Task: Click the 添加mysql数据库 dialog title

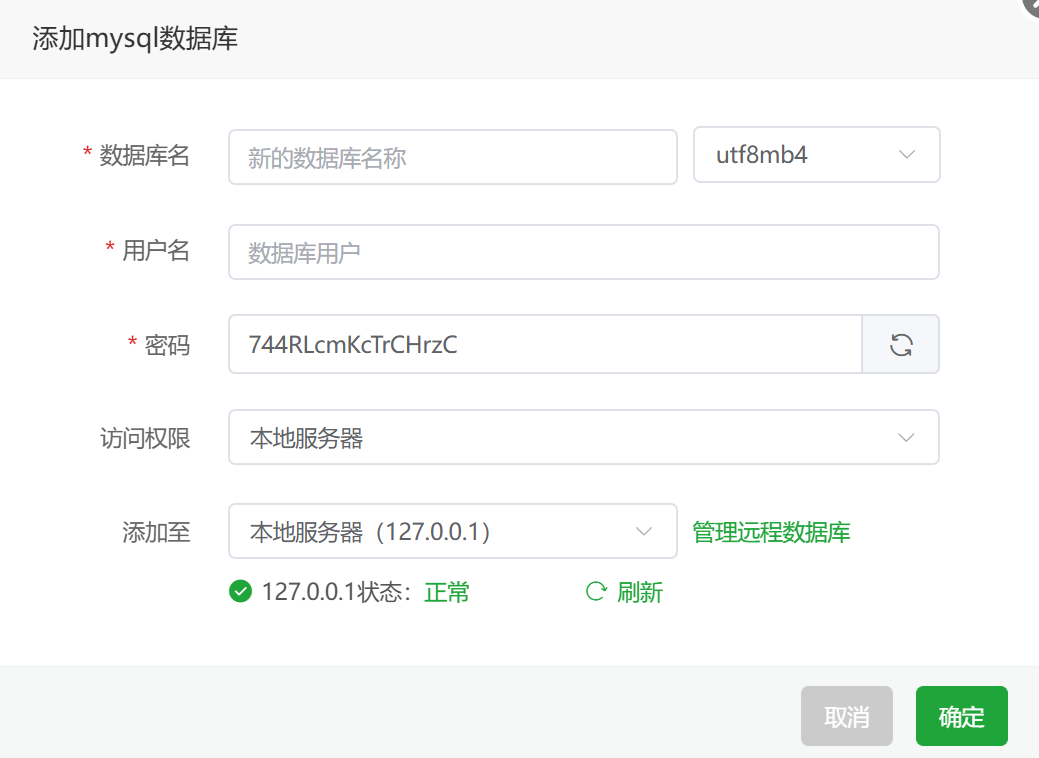Action: click(135, 39)
